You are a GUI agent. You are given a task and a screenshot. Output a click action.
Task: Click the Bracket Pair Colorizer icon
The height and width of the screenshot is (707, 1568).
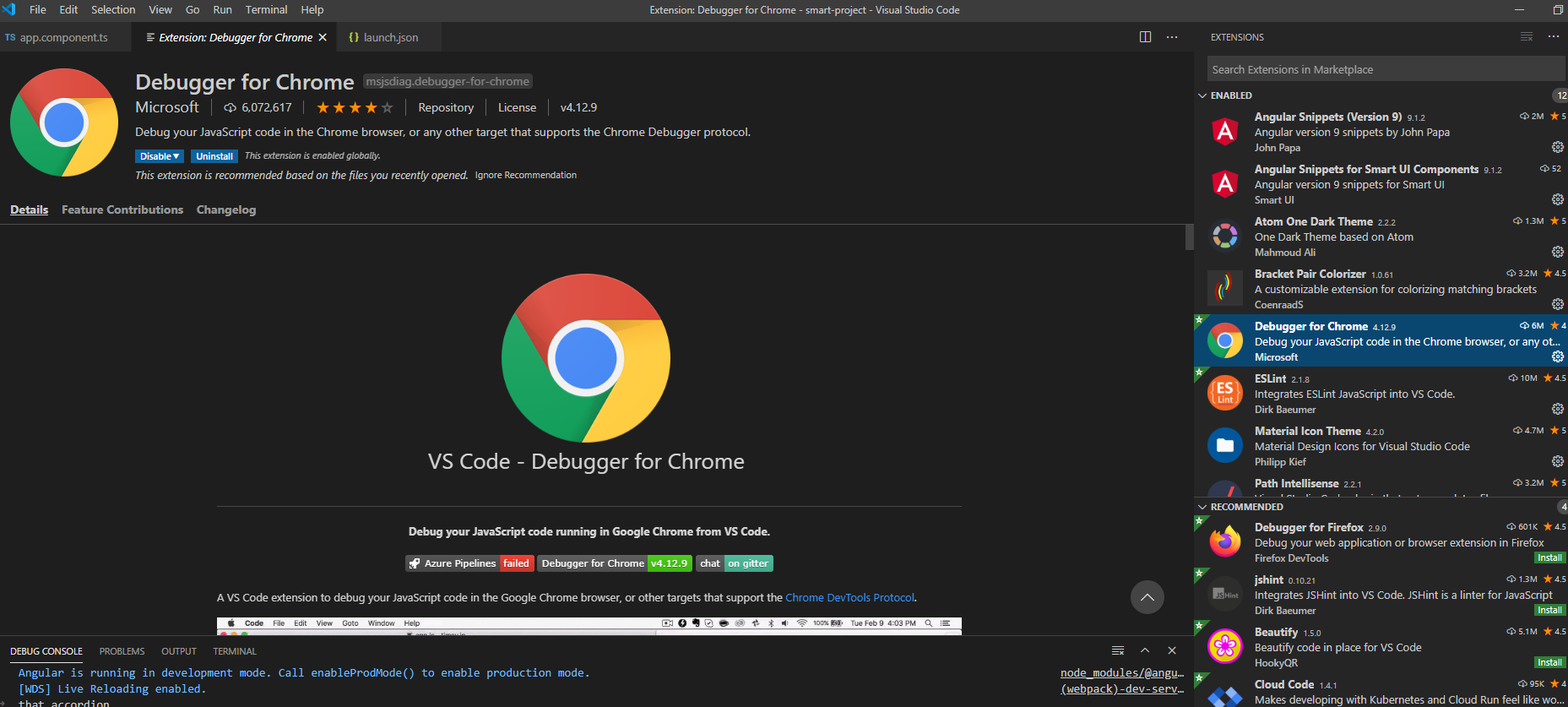pos(1225,288)
